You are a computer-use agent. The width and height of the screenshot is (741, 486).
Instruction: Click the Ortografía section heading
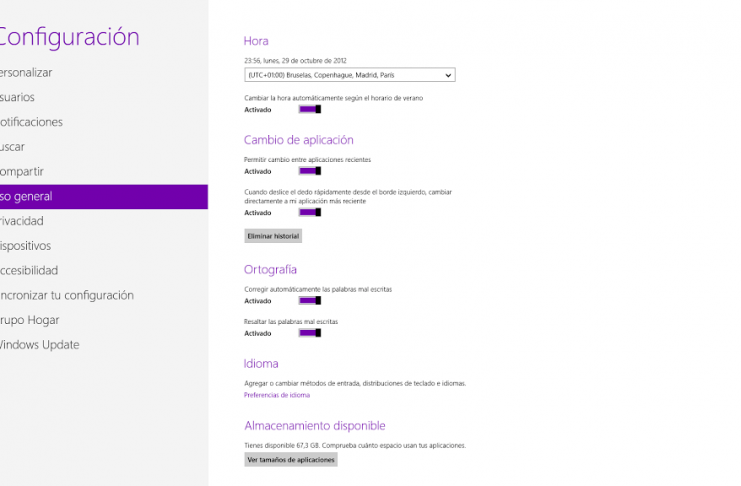[x=270, y=269]
